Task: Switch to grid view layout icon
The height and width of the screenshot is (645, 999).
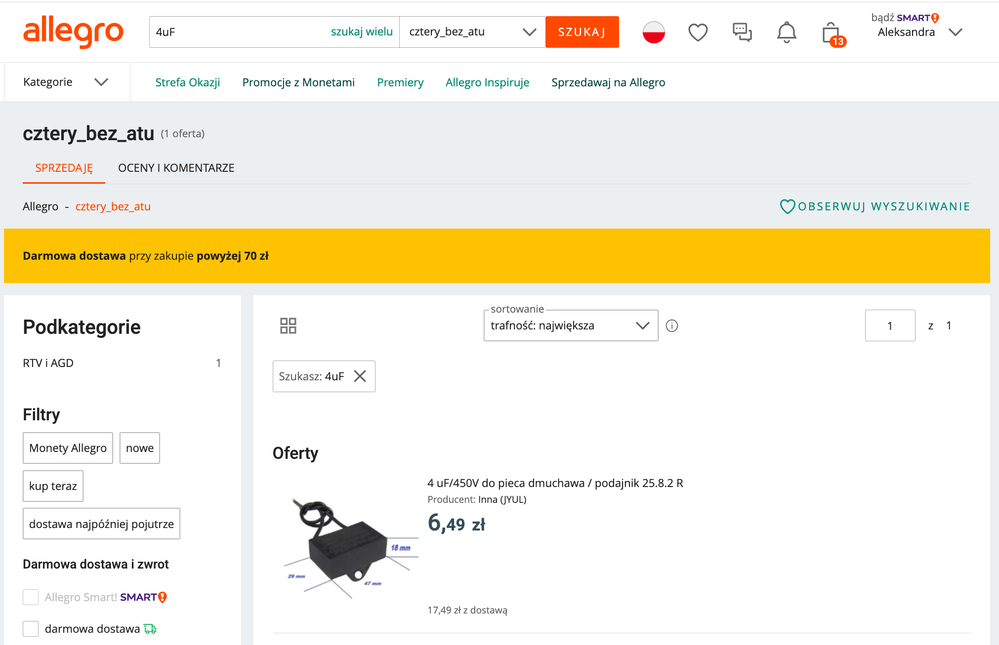Action: pos(288,326)
